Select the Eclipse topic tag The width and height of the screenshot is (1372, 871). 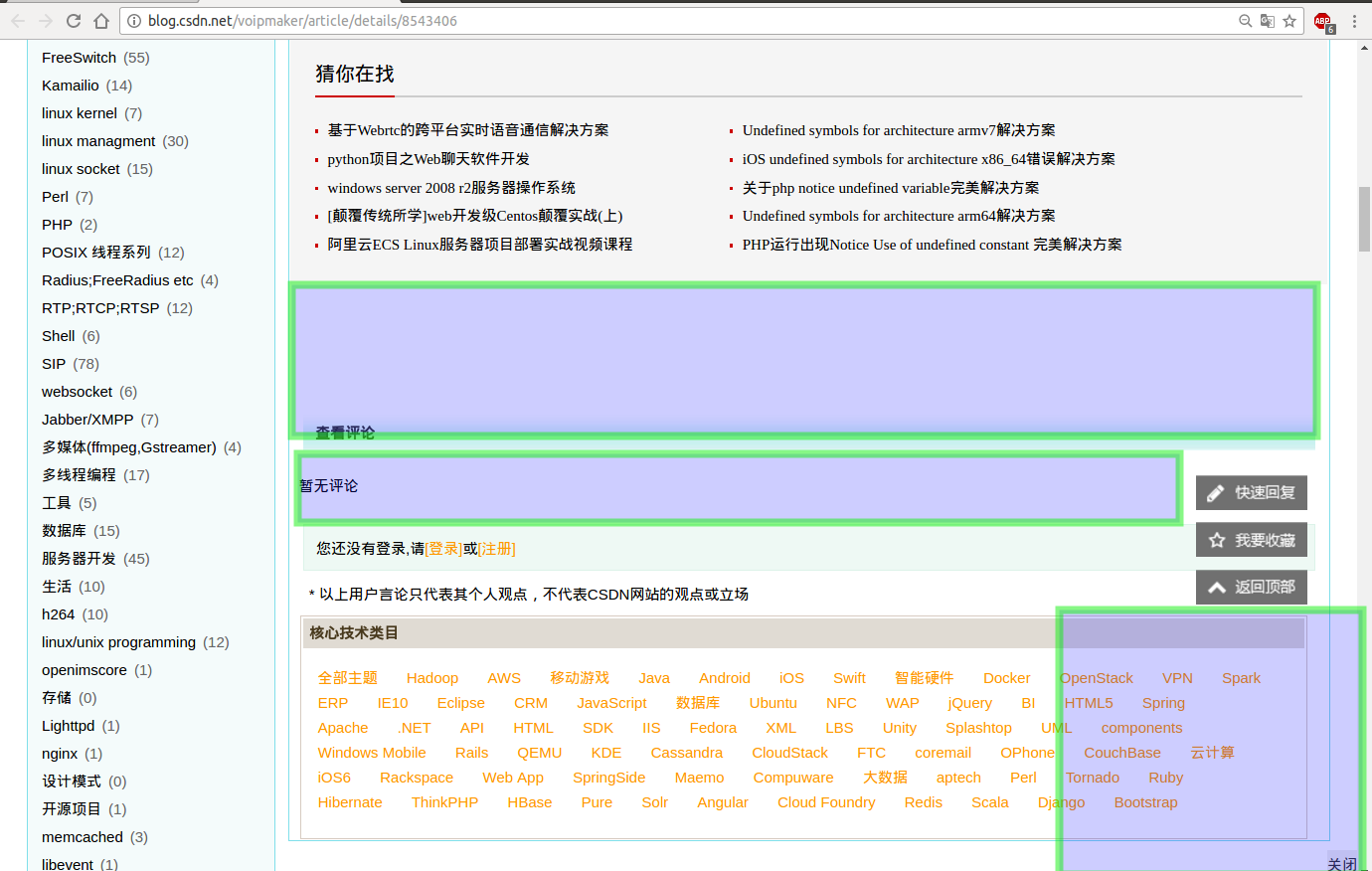461,703
